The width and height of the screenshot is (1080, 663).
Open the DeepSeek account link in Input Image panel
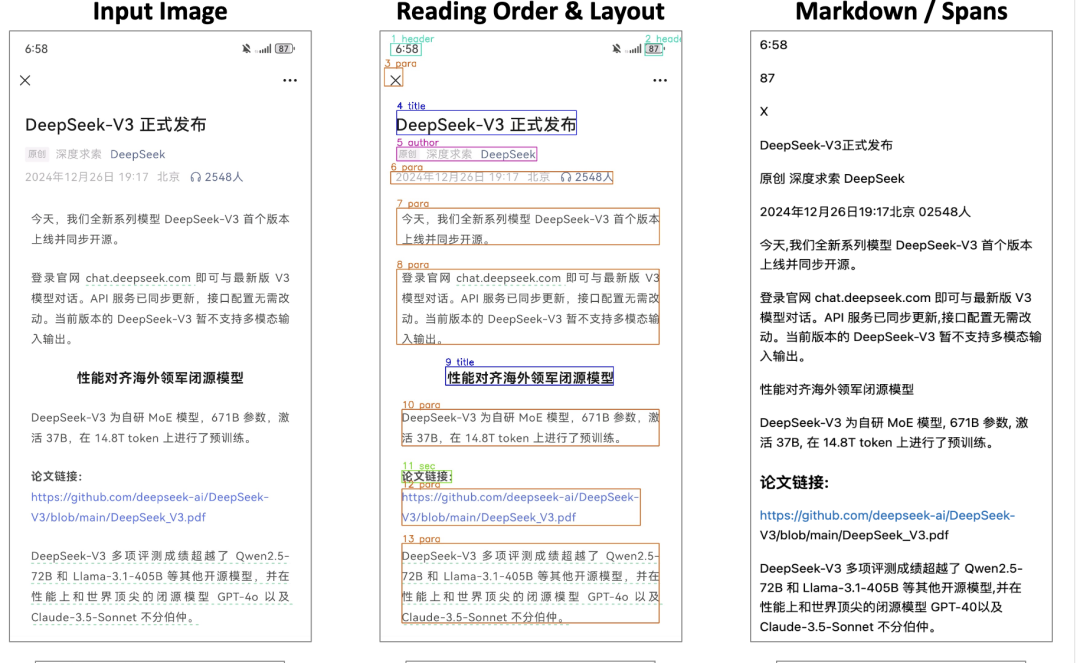tap(138, 154)
